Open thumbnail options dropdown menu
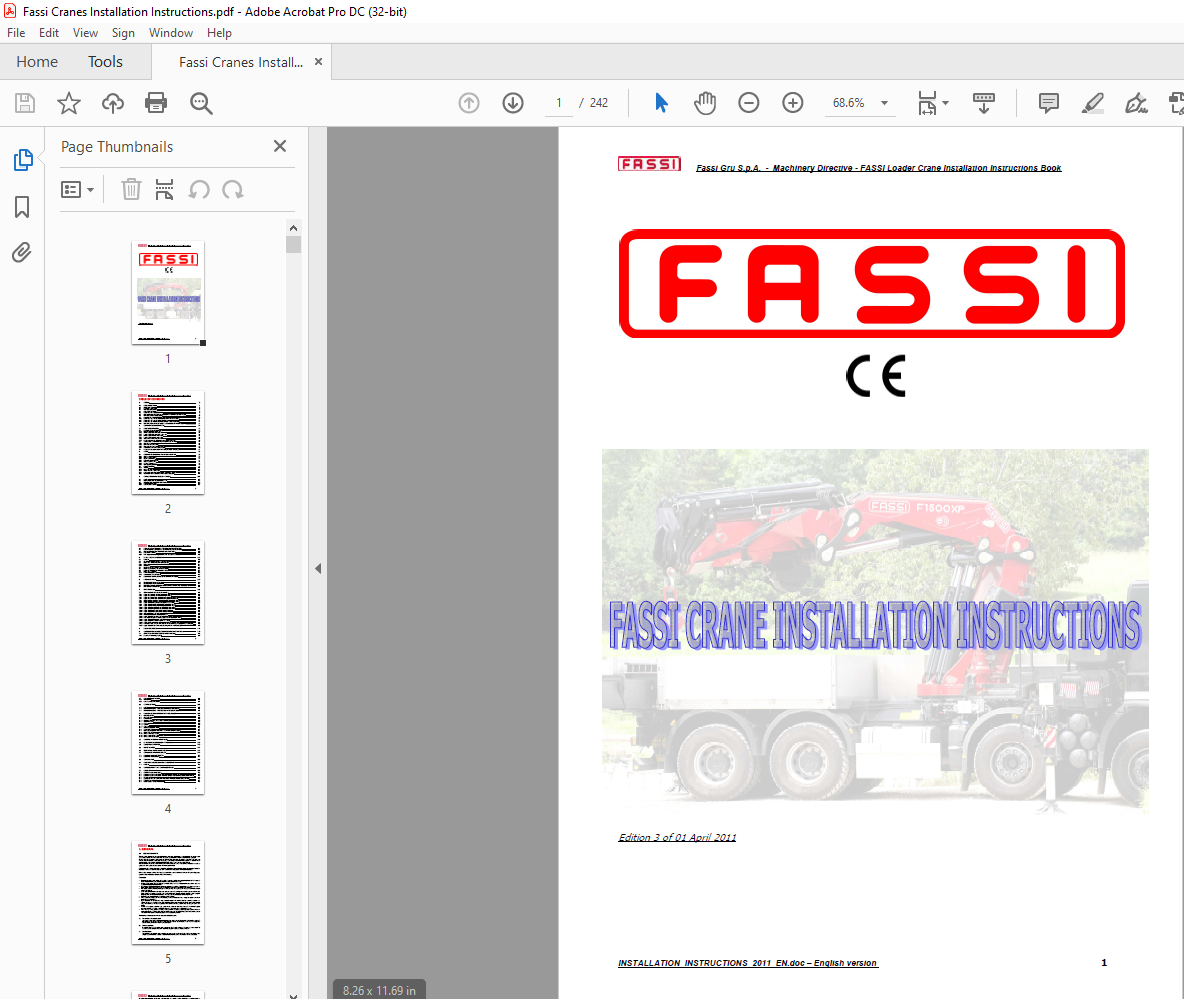The height and width of the screenshot is (999, 1184). (x=77, y=190)
